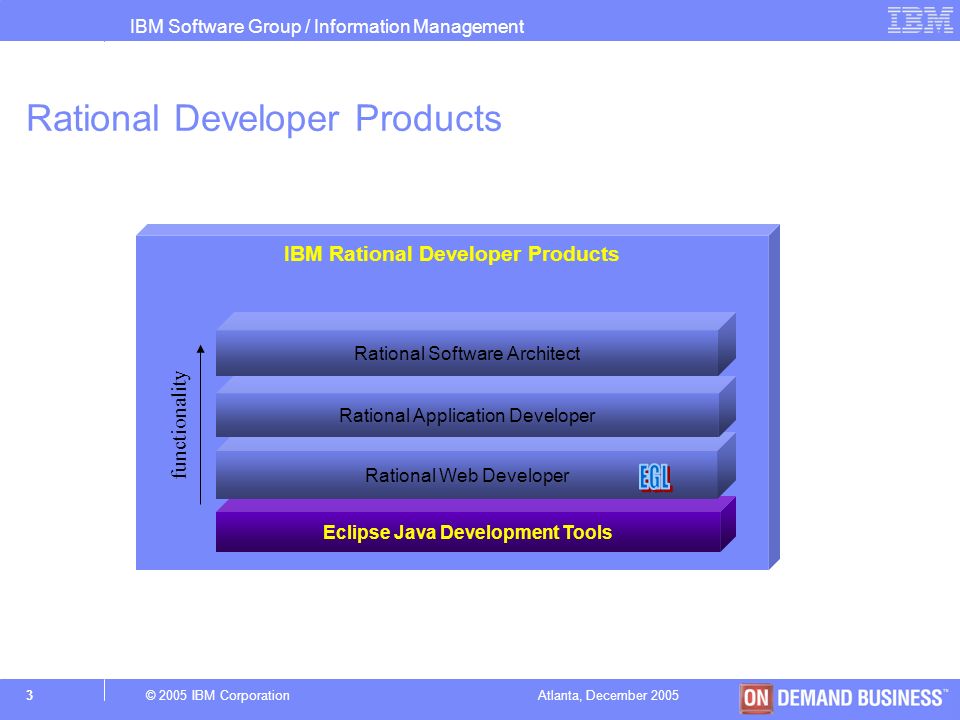Click the slide title Rational Developer Products
Screen dimensions: 960x720
pyautogui.click(x=264, y=118)
